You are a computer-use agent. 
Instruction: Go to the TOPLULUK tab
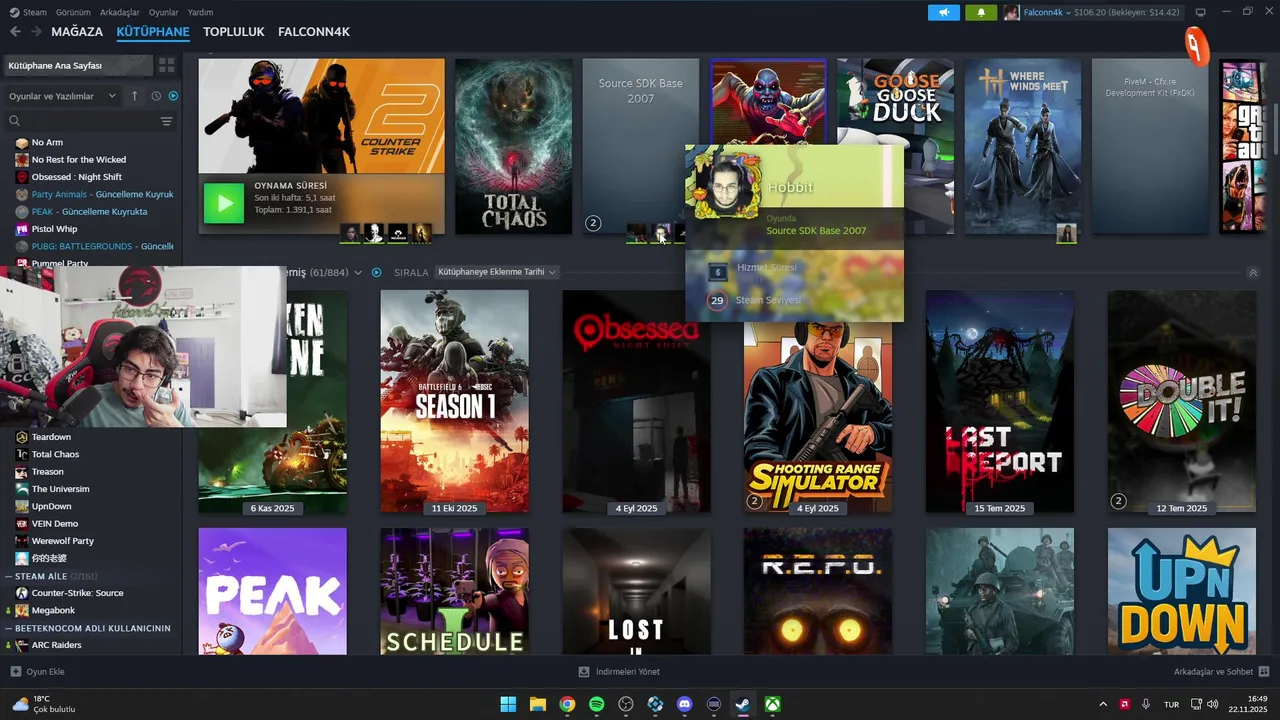(234, 32)
